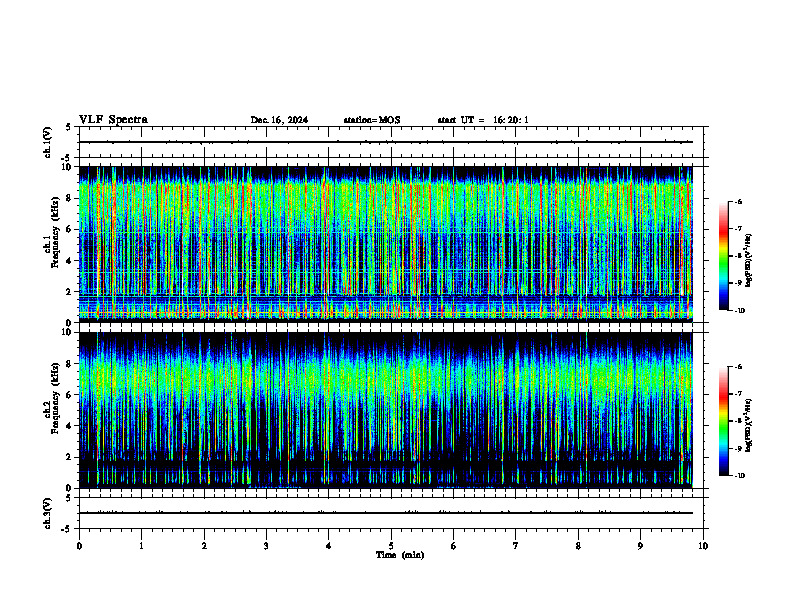This screenshot has width=792, height=612.
Task: Click inside the ch.1 spectrogram panel
Action: (x=385, y=244)
